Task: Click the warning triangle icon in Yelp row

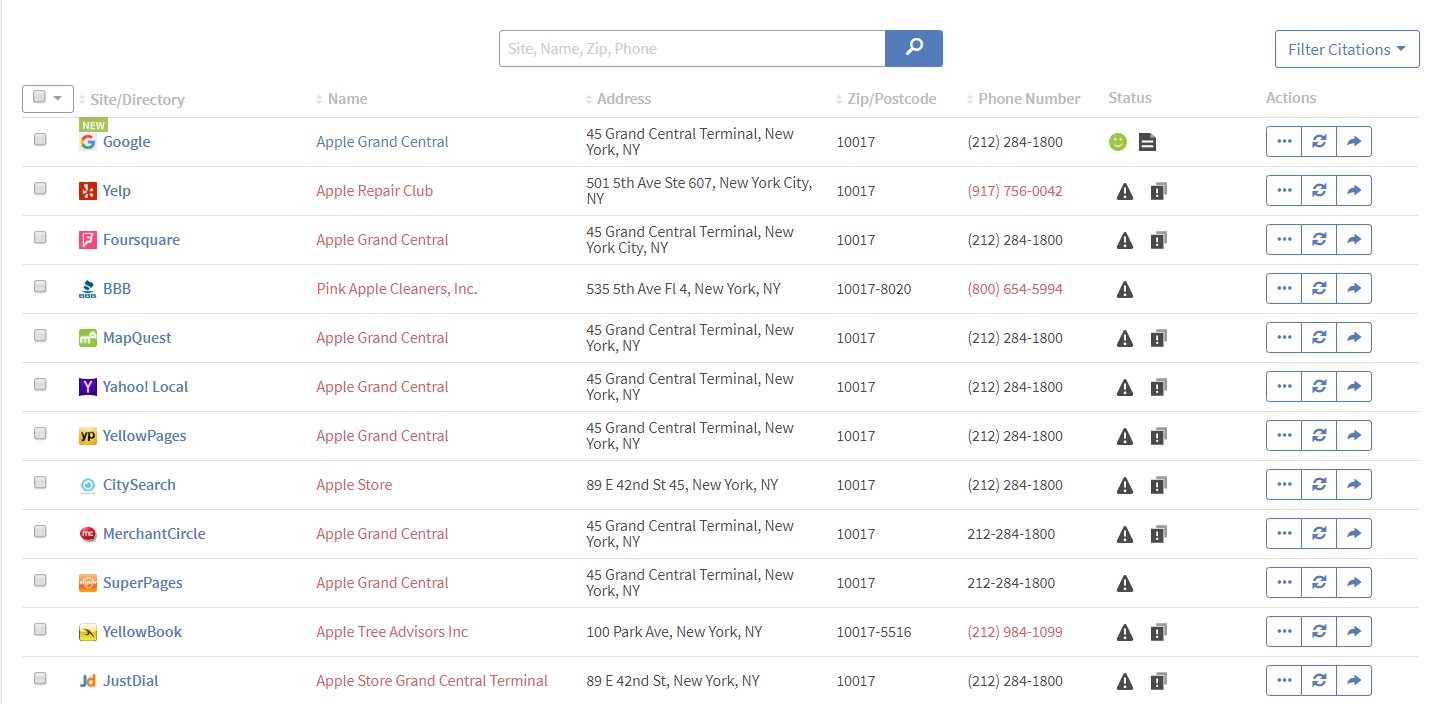Action: [1125, 191]
